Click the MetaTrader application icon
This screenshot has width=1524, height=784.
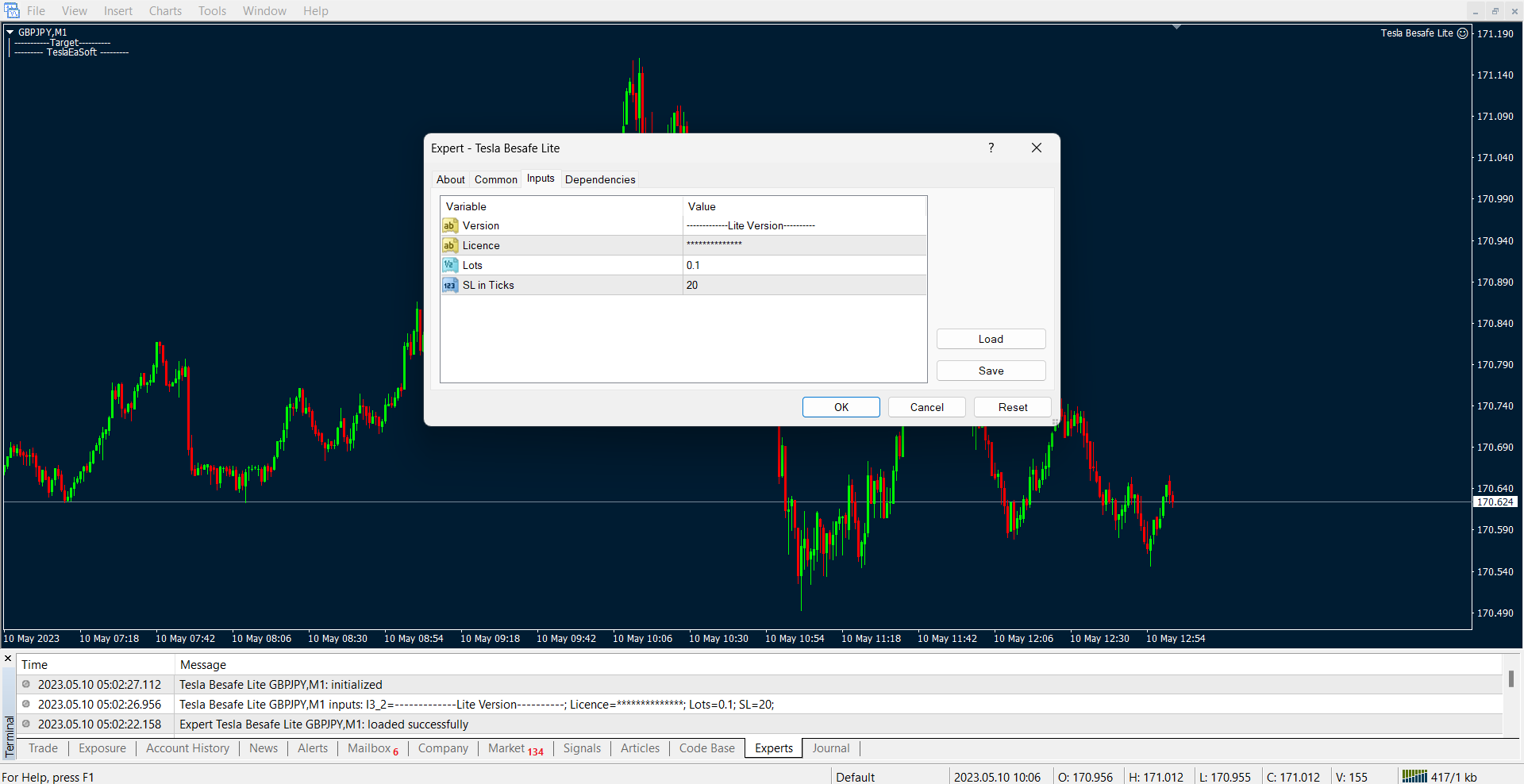11,10
